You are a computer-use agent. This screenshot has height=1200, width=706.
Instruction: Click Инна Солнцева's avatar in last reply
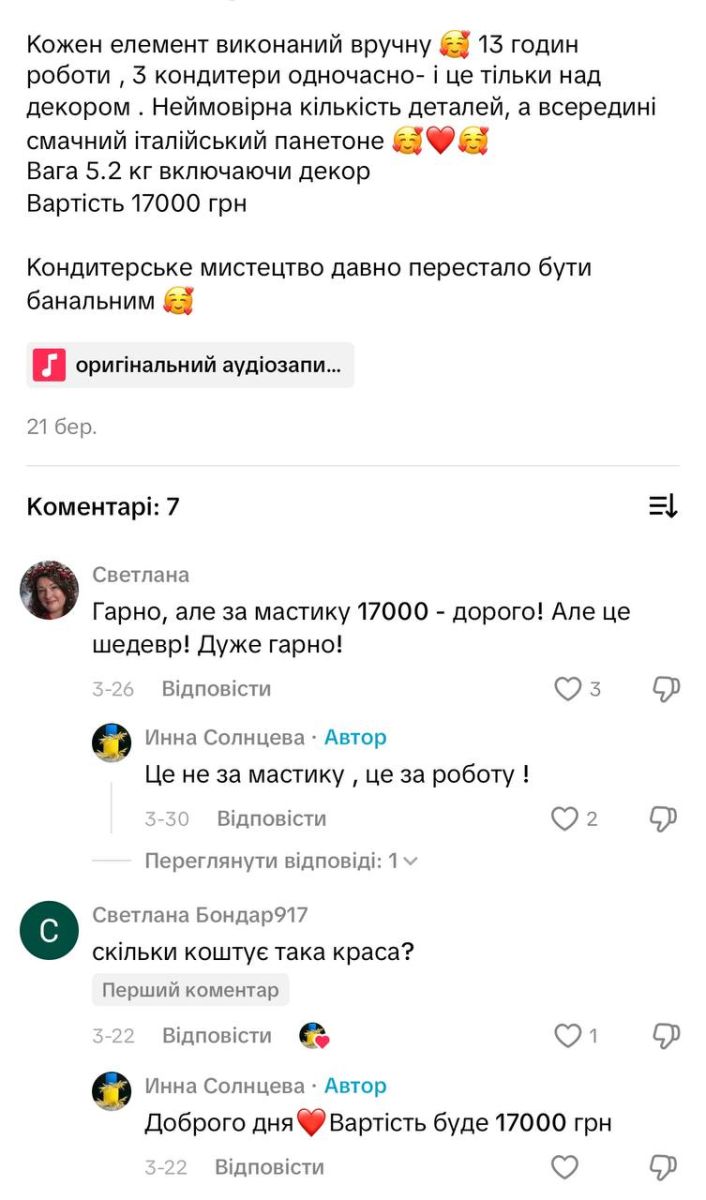[x=112, y=1091]
